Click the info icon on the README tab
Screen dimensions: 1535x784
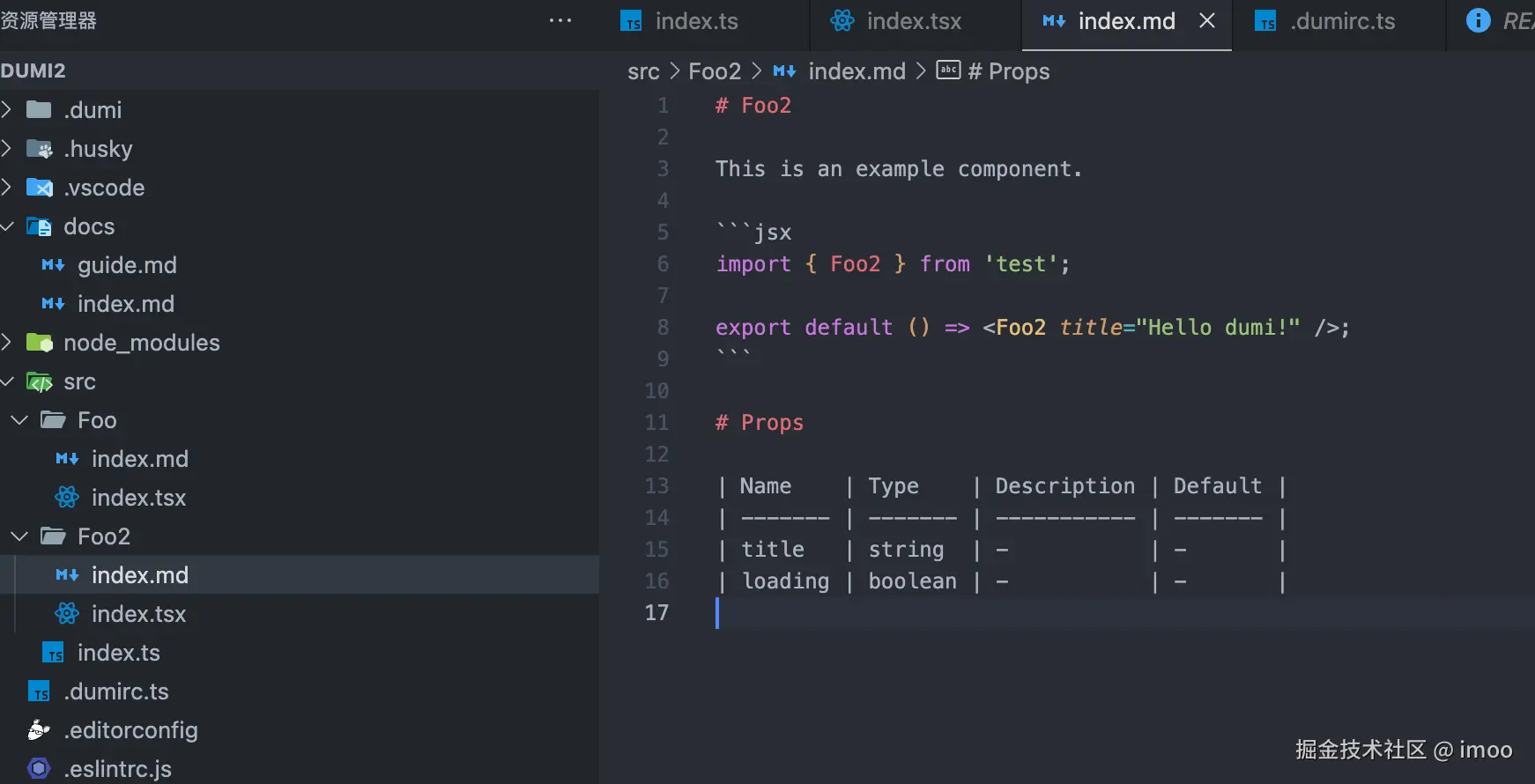pos(1478,20)
